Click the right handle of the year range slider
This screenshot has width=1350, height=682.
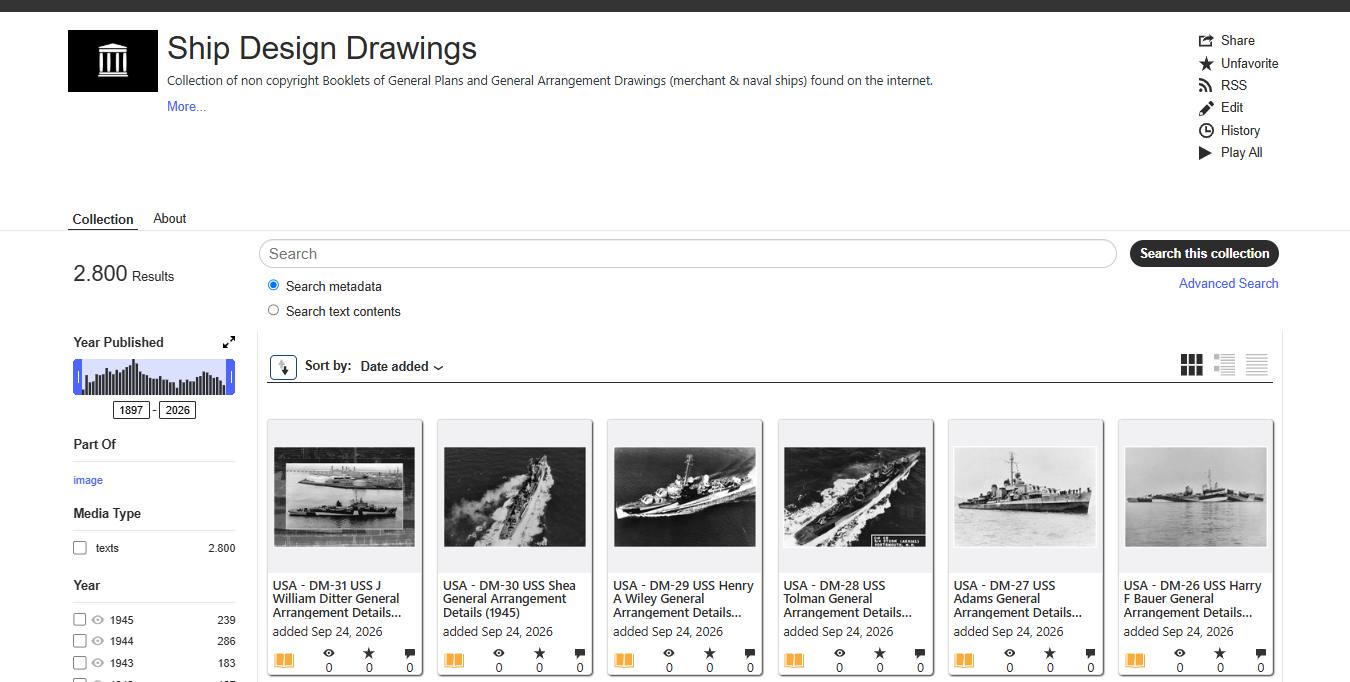click(231, 377)
